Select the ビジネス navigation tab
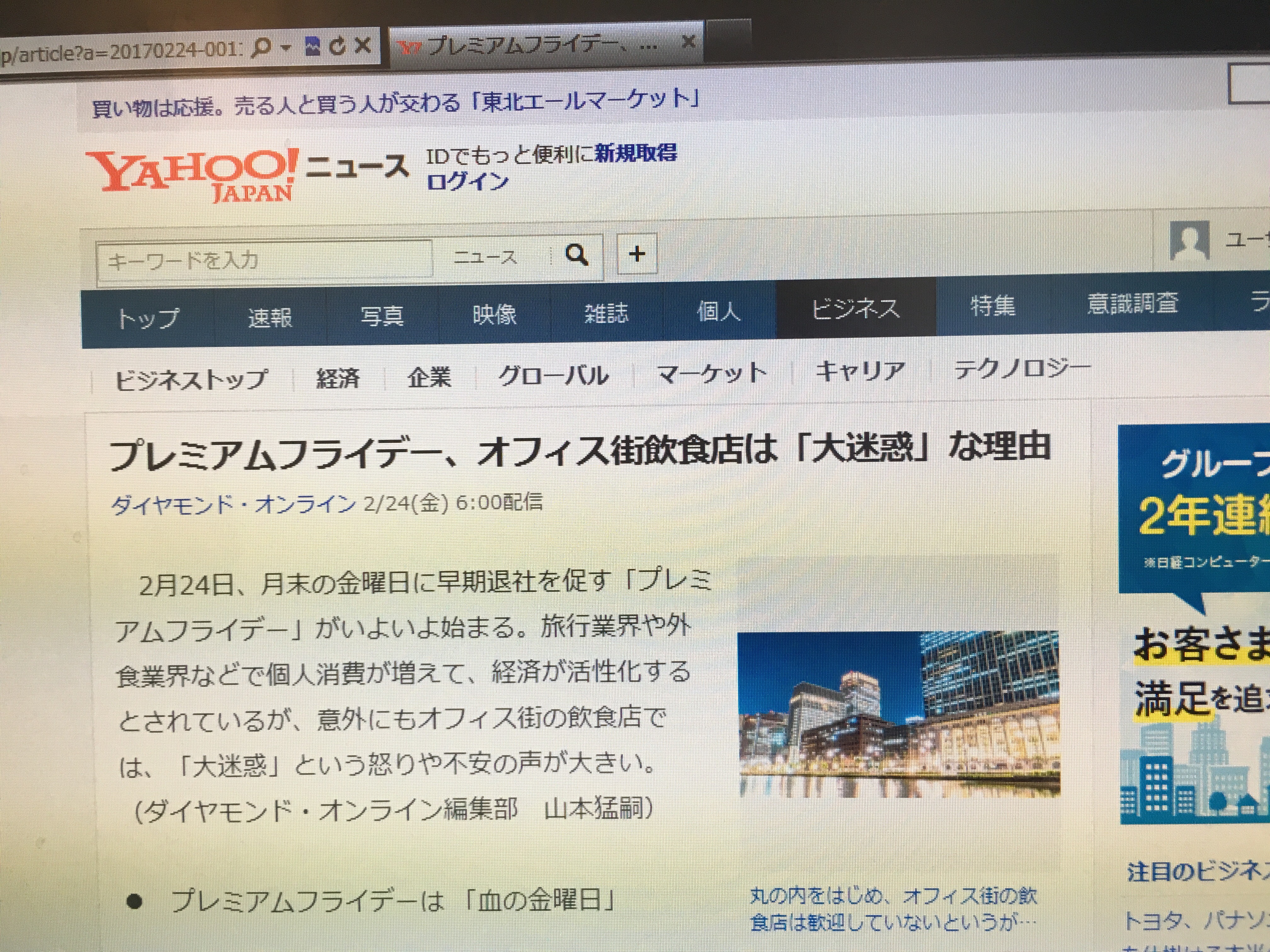1270x952 pixels. point(855,309)
